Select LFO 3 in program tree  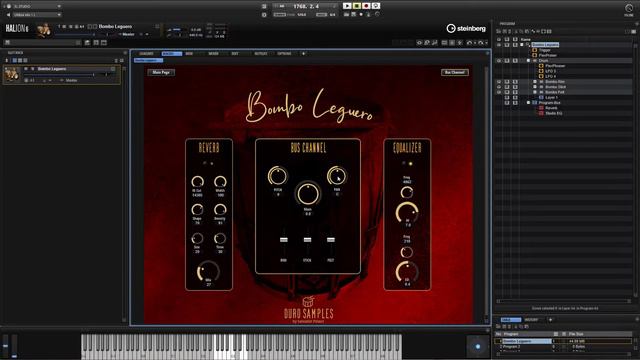[x=550, y=71]
